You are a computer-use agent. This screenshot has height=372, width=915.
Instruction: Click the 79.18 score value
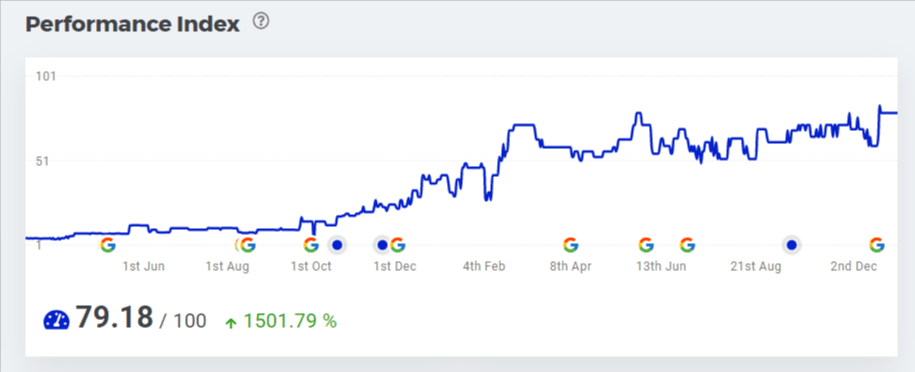coord(114,318)
